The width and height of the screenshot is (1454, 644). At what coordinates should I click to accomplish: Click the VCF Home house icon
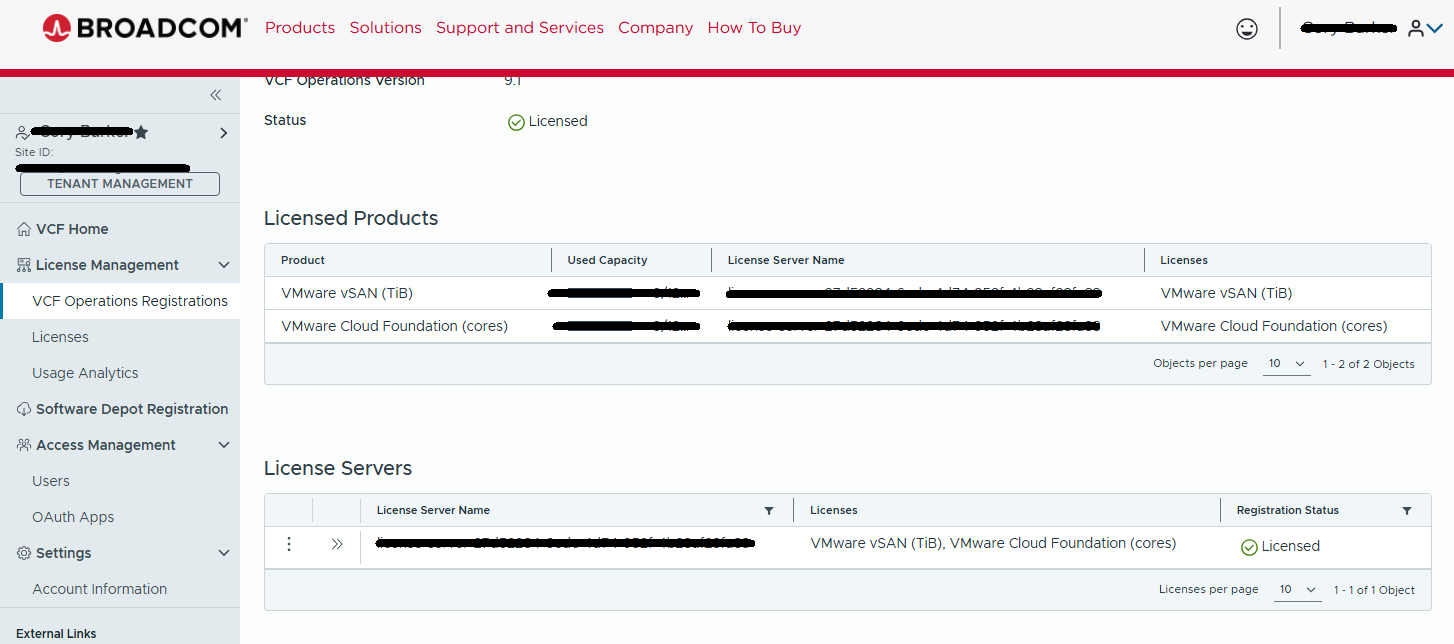point(24,229)
